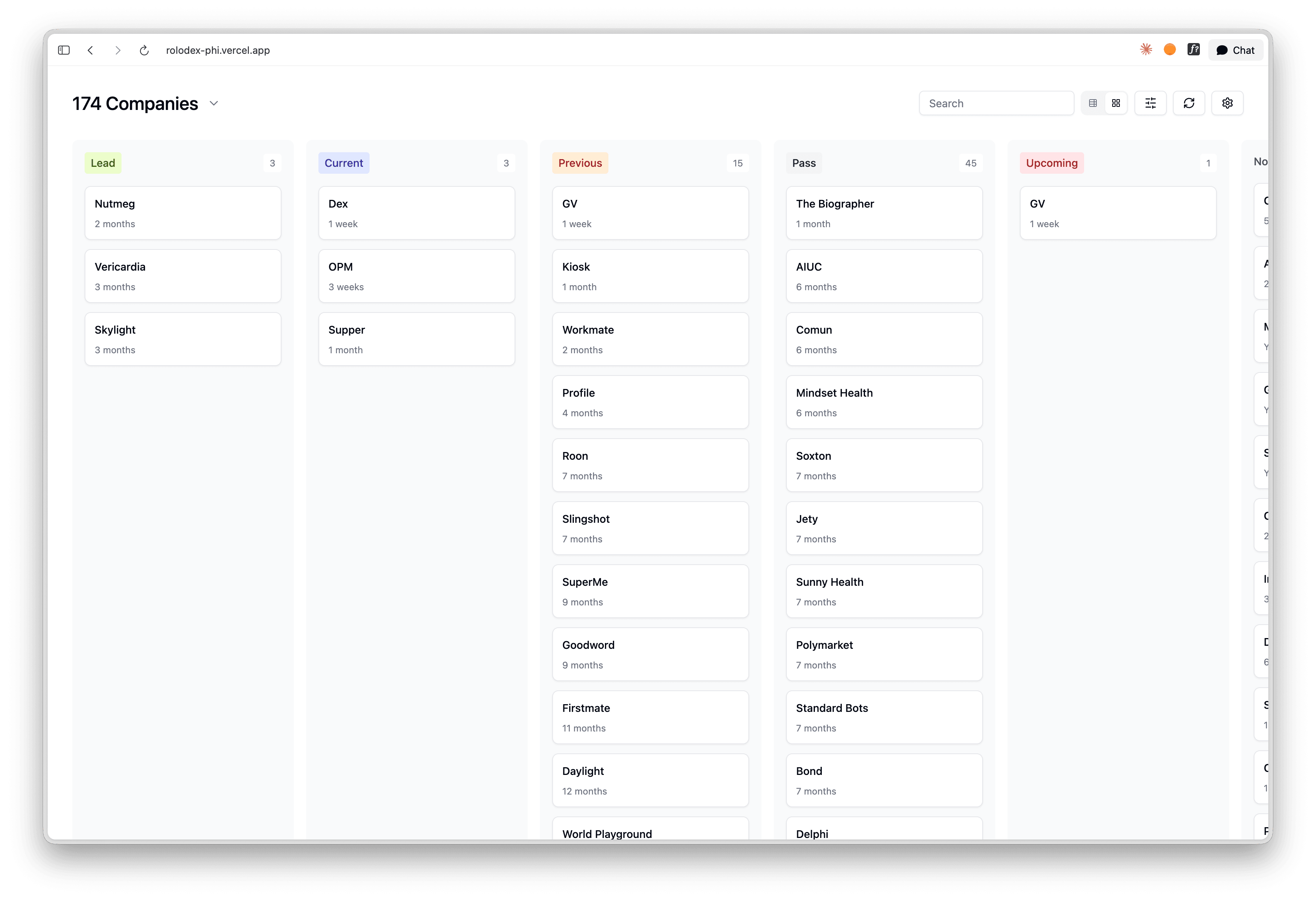Open the Soxton card
This screenshot has width=1316, height=901.
(885, 465)
